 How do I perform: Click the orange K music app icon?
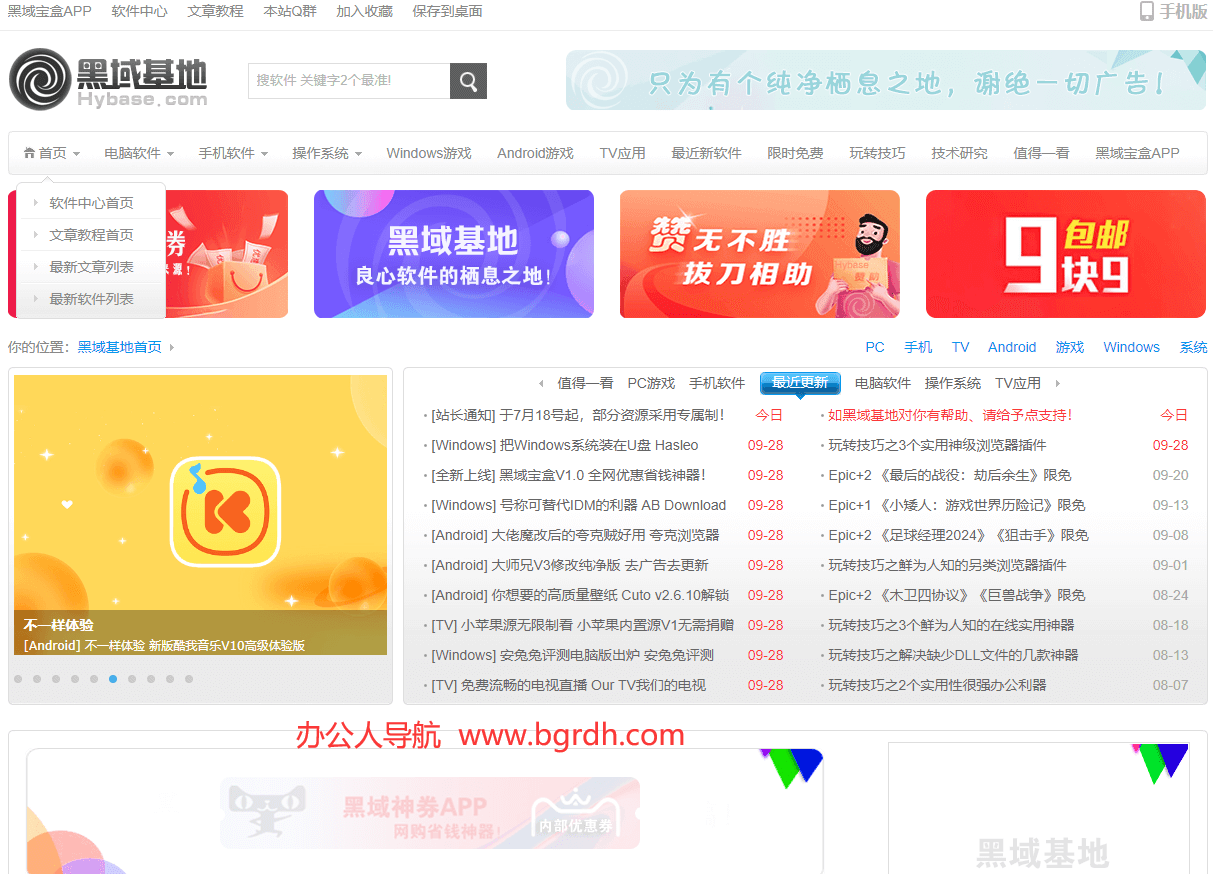[225, 511]
